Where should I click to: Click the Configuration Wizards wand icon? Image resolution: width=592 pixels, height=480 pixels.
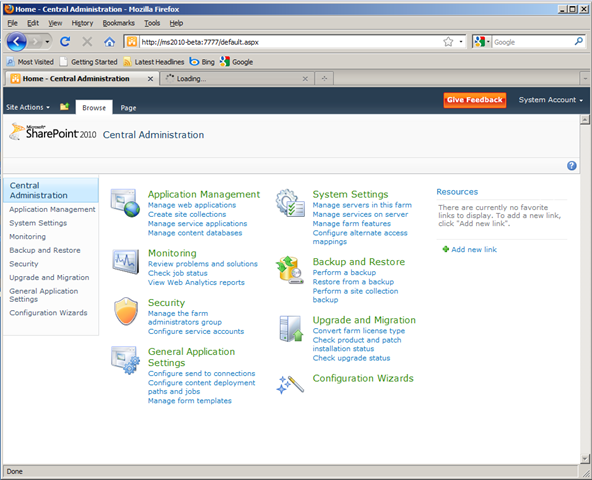[x=290, y=384]
